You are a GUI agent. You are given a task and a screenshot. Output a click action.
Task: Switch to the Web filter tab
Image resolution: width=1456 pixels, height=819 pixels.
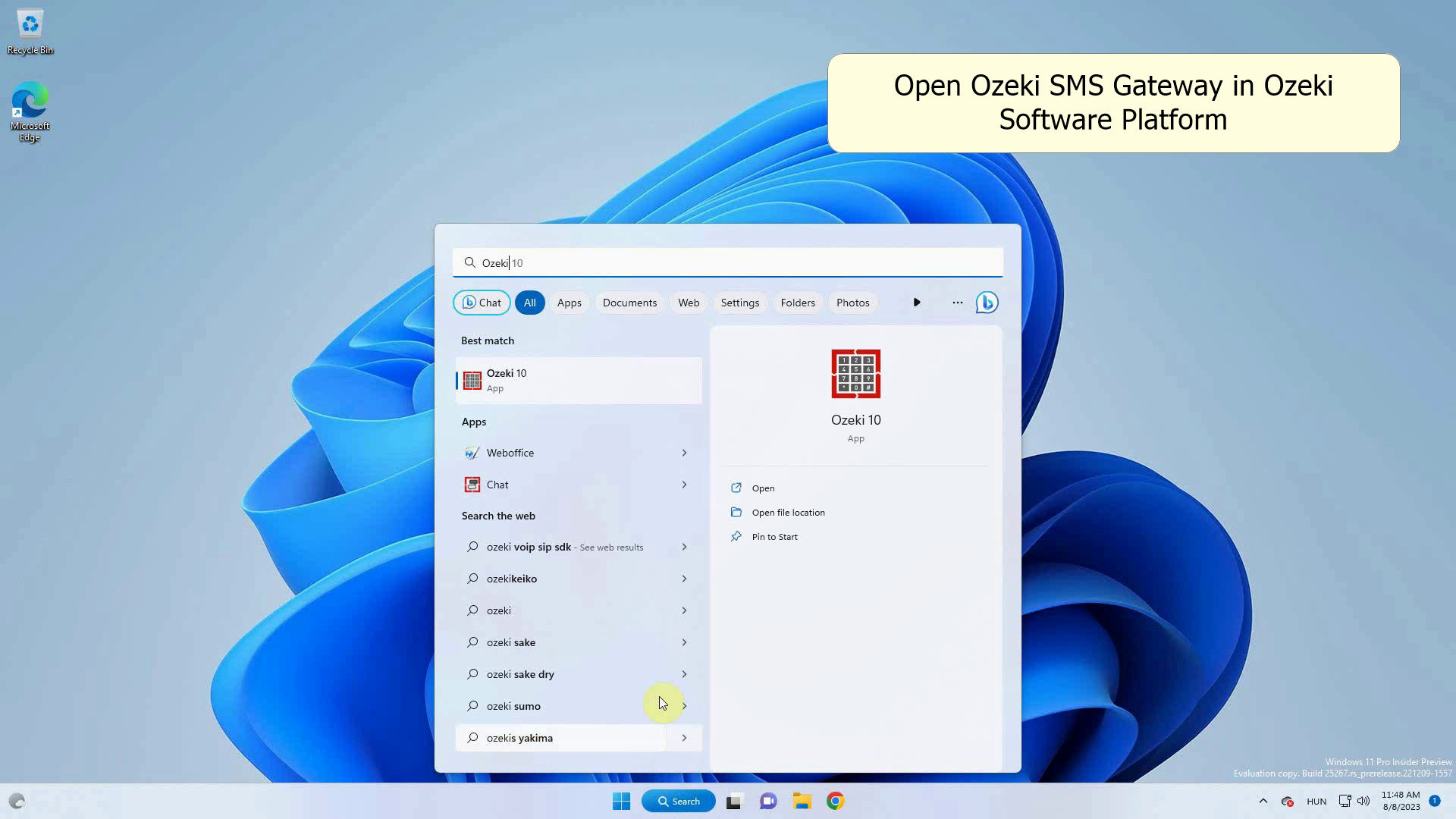tap(689, 303)
